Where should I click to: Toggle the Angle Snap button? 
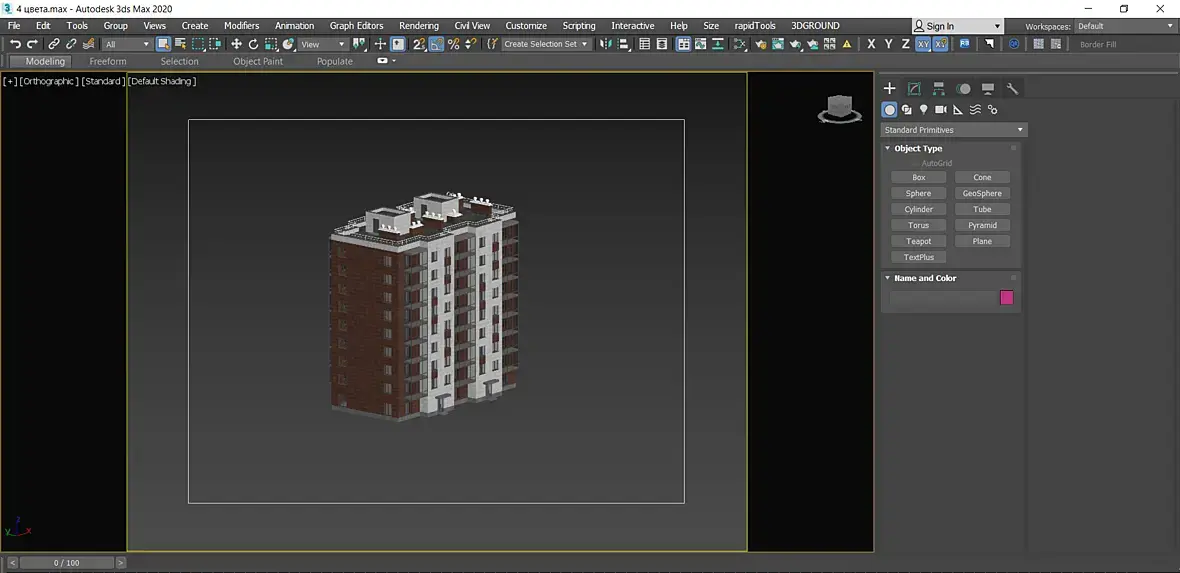click(x=437, y=44)
